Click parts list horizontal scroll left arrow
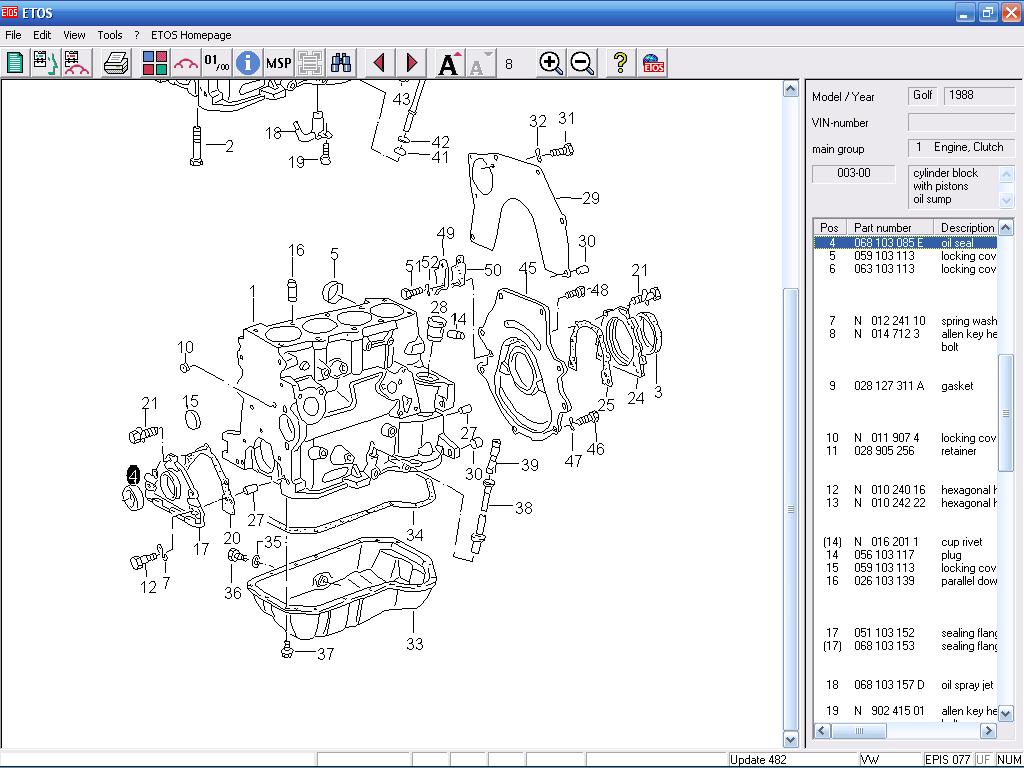Viewport: 1024px width, 768px height. click(x=822, y=730)
